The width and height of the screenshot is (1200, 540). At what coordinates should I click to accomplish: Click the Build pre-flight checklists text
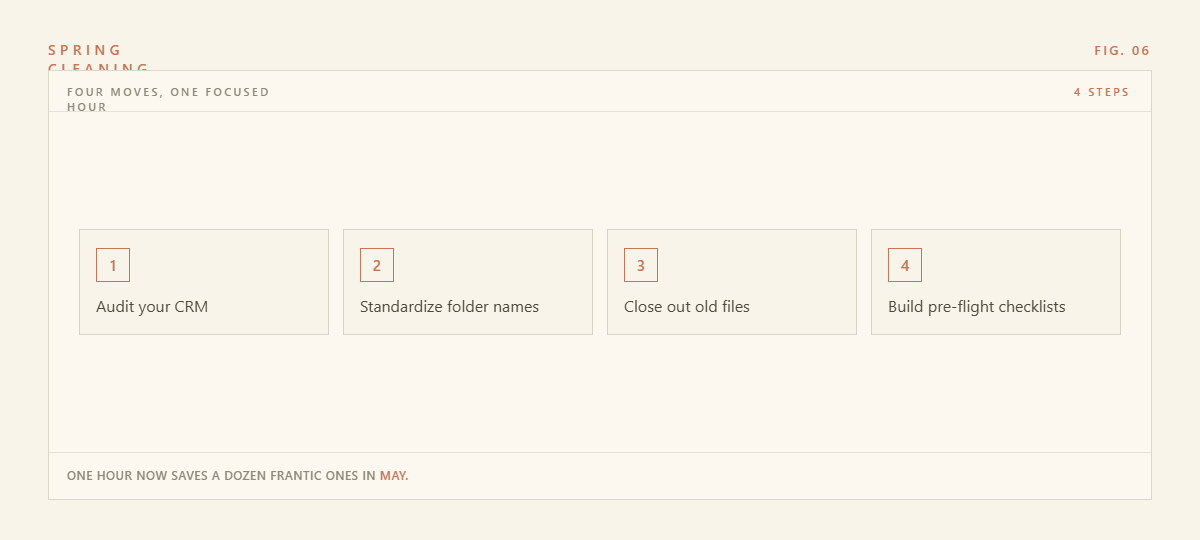(977, 307)
